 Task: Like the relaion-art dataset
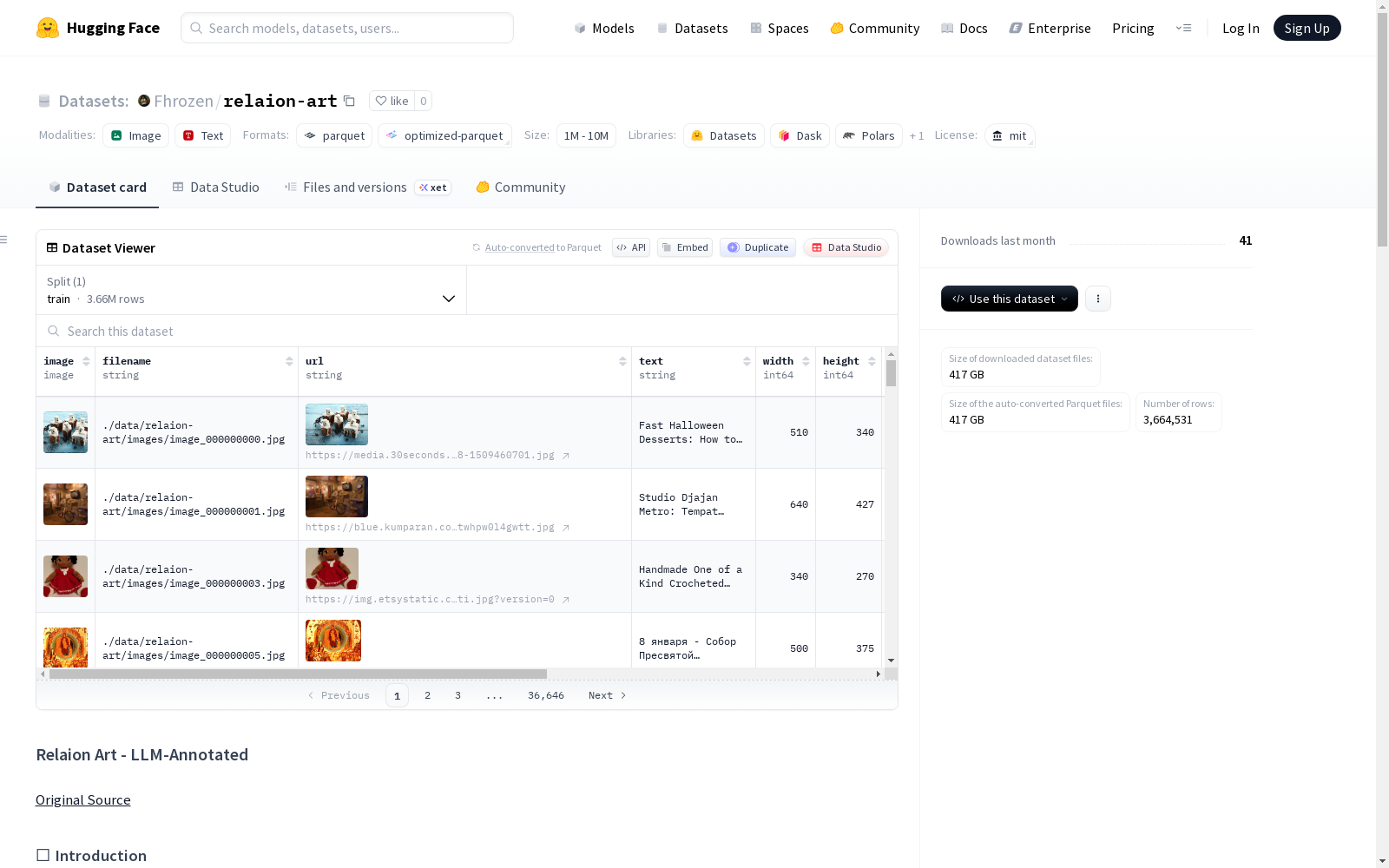tap(392, 101)
